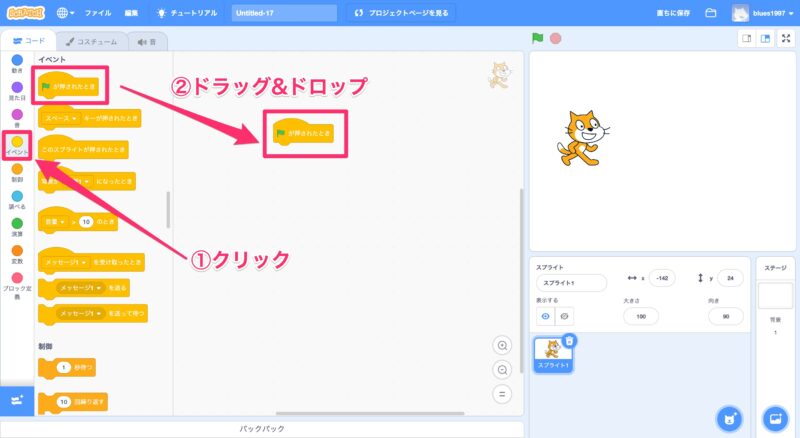Click the green flag to run project
The width and height of the screenshot is (800, 438).
tap(537, 38)
